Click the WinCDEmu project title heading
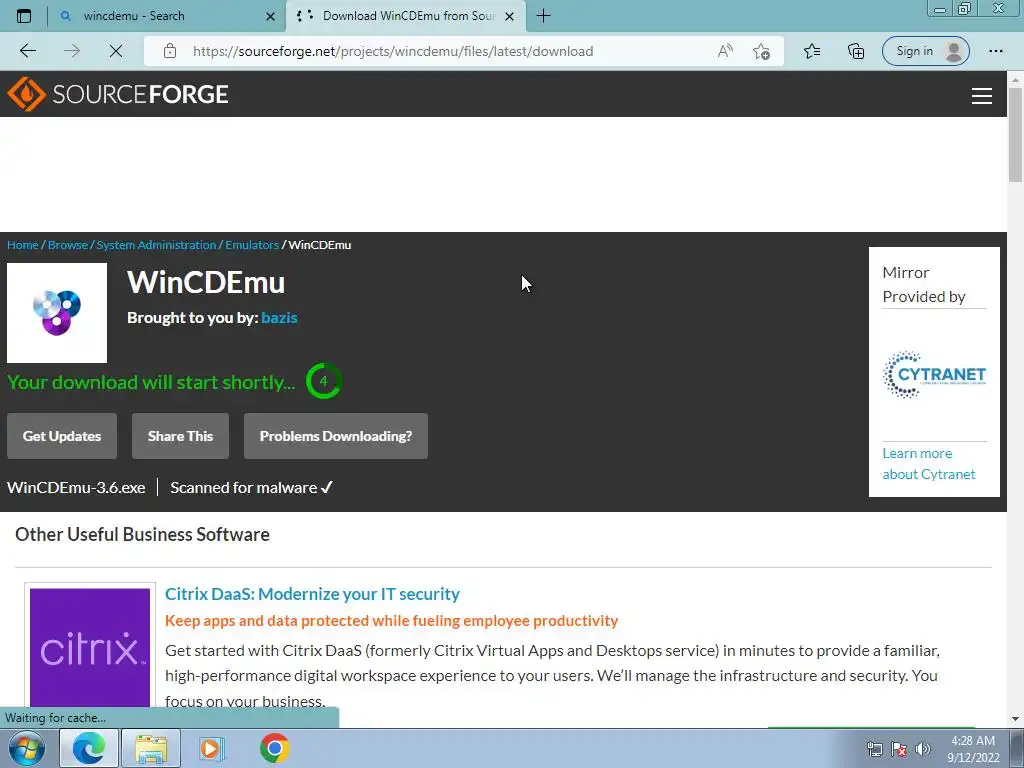1024x768 pixels. 206,282
